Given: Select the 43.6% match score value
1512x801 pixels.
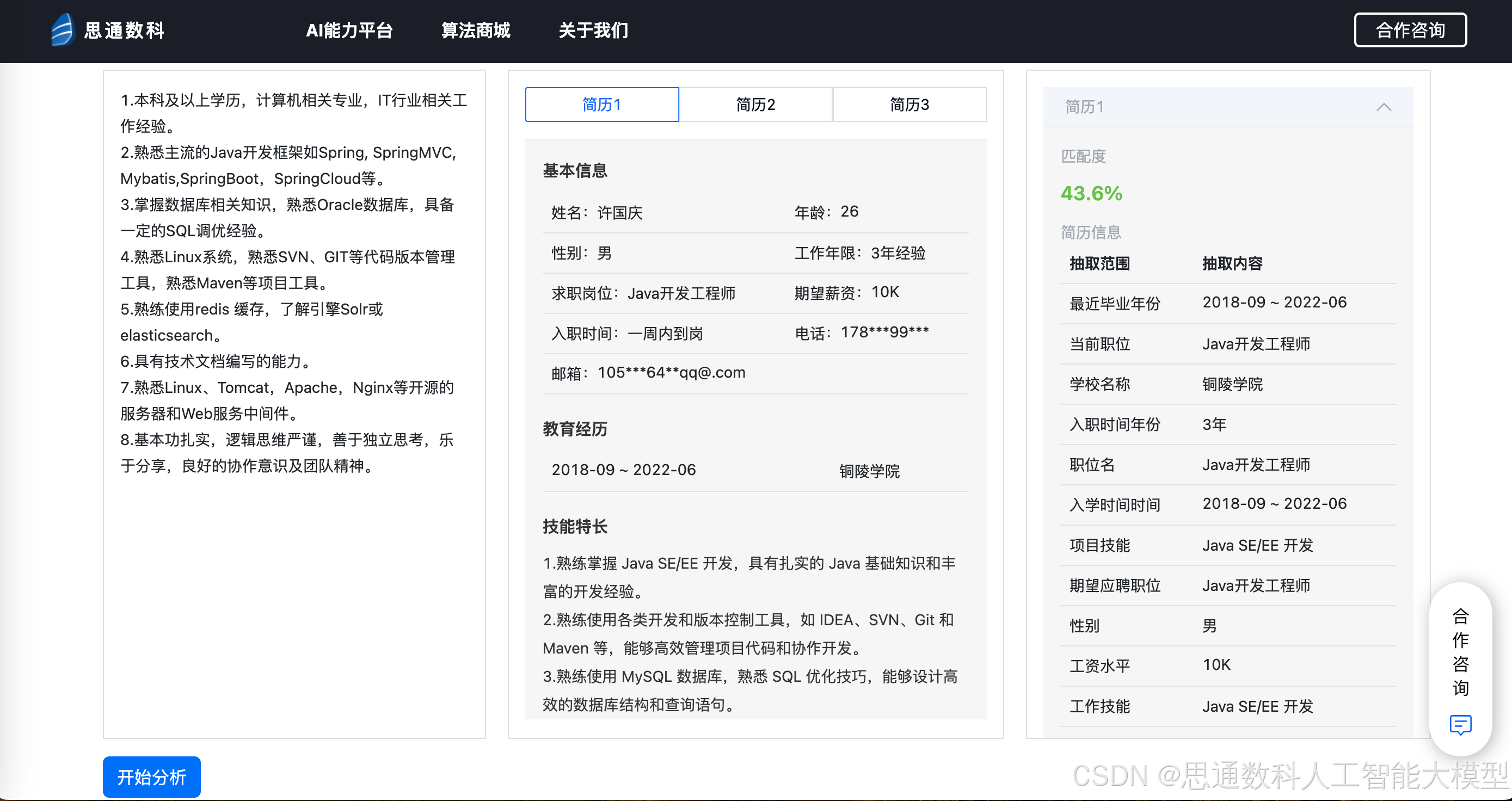Looking at the screenshot, I should pos(1091,193).
